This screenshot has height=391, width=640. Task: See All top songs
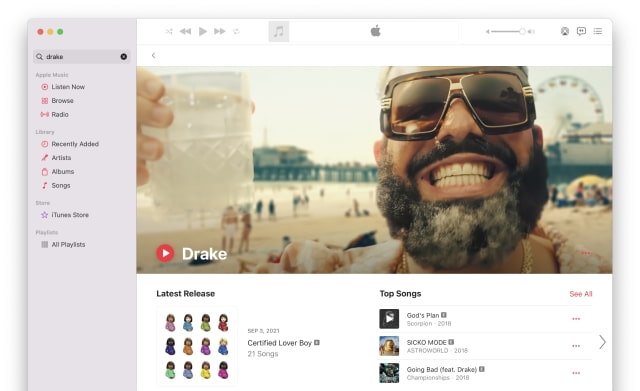click(x=580, y=294)
